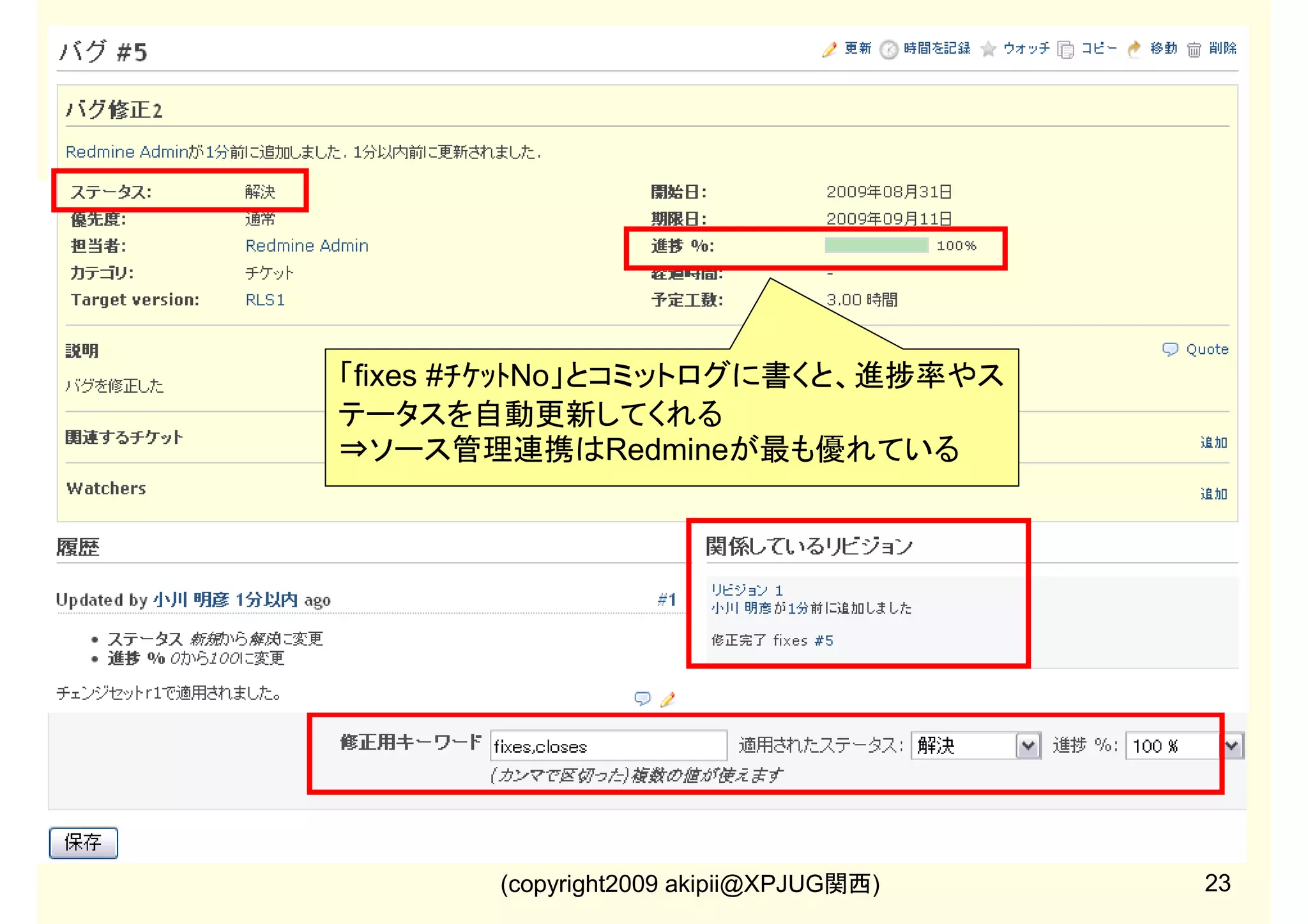
Task: Click the priority value 通常
Action: pyautogui.click(x=260, y=219)
